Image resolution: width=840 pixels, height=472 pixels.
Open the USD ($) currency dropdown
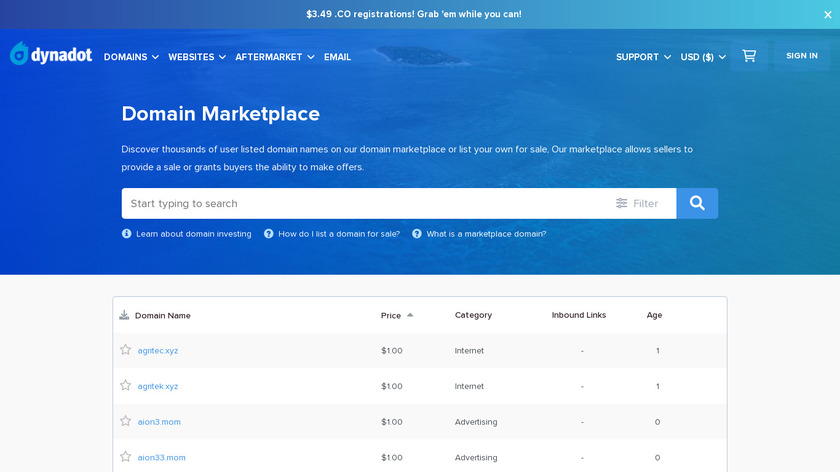pyautogui.click(x=703, y=57)
